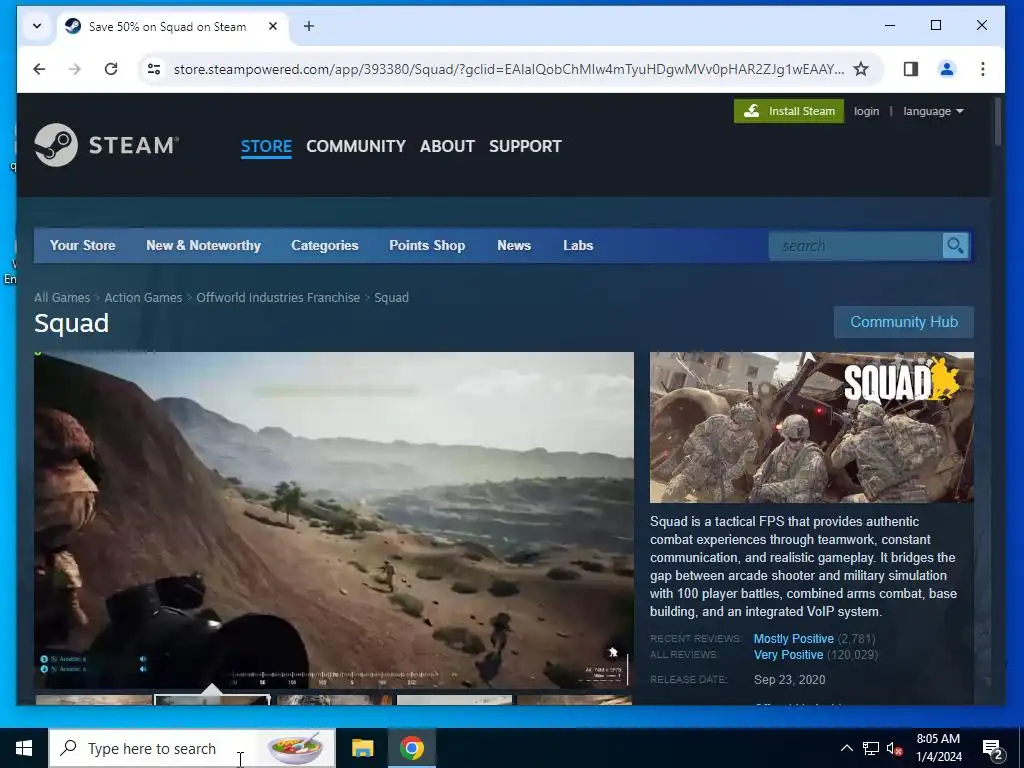The height and width of the screenshot is (768, 1024).
Task: Show hidden tray icons chevron
Action: point(846,748)
